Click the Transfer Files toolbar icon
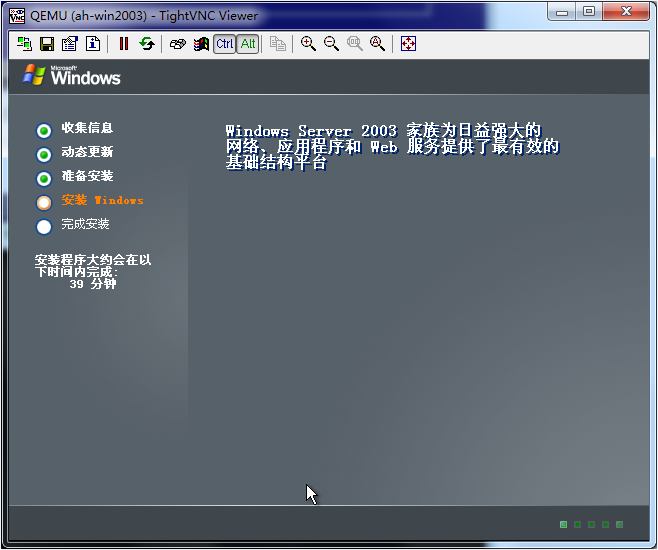The width and height of the screenshot is (658, 550). coord(278,44)
